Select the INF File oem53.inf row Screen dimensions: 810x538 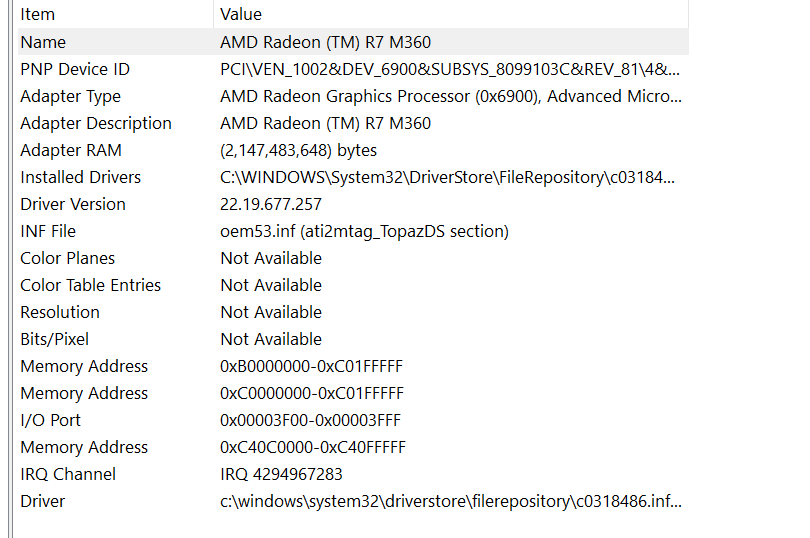click(353, 231)
